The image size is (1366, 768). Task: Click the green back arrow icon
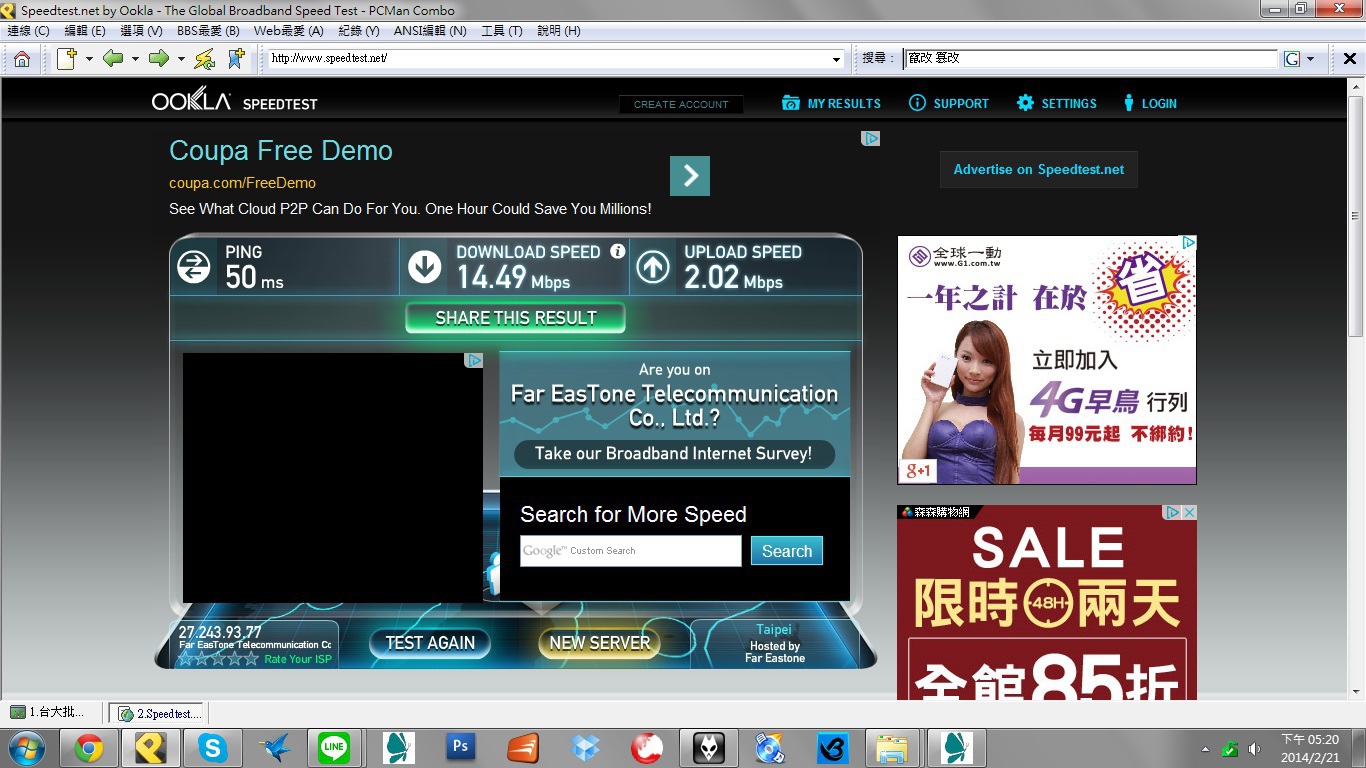tap(112, 59)
